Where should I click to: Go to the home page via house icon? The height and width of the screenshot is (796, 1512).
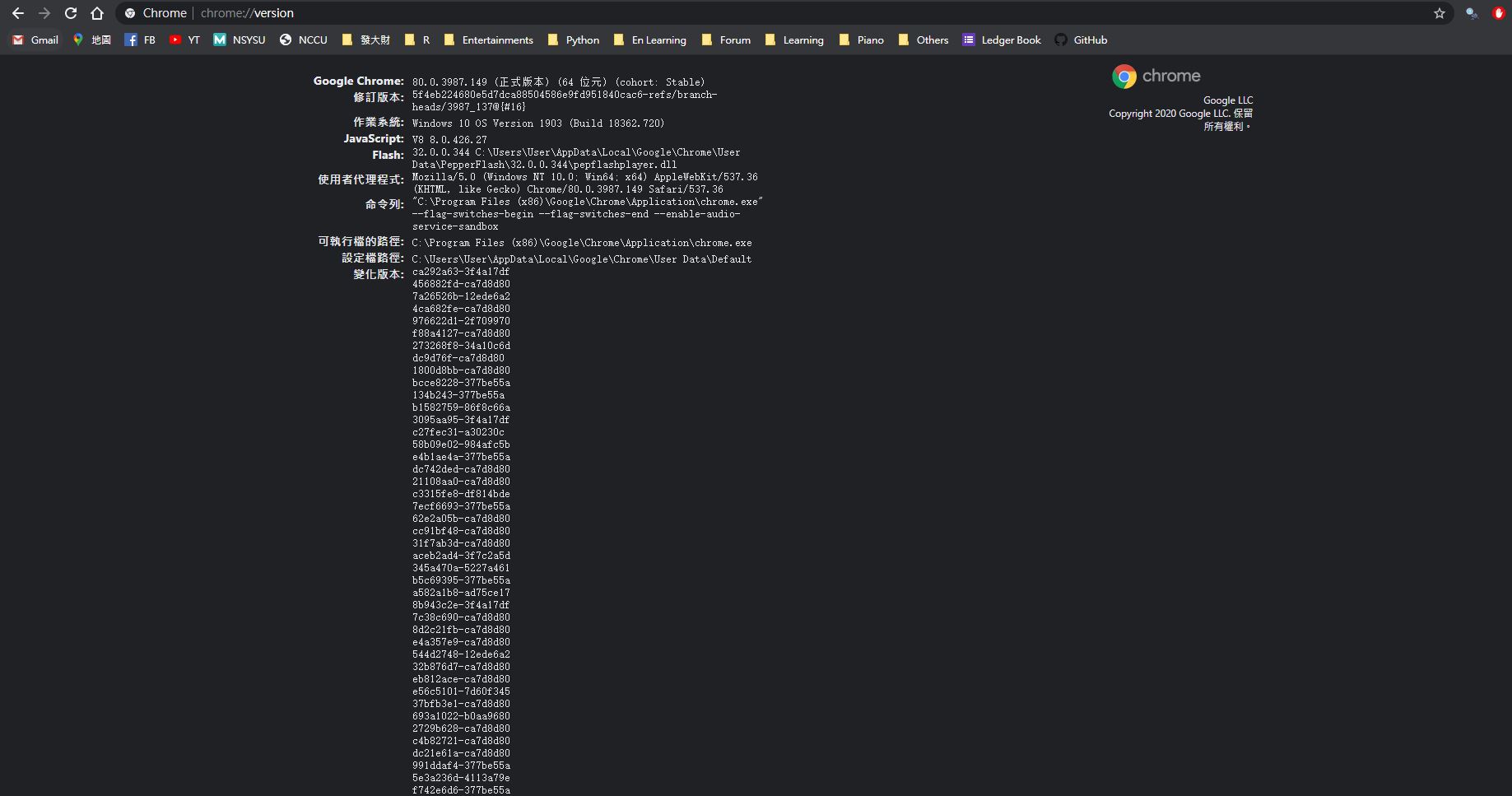coord(97,13)
